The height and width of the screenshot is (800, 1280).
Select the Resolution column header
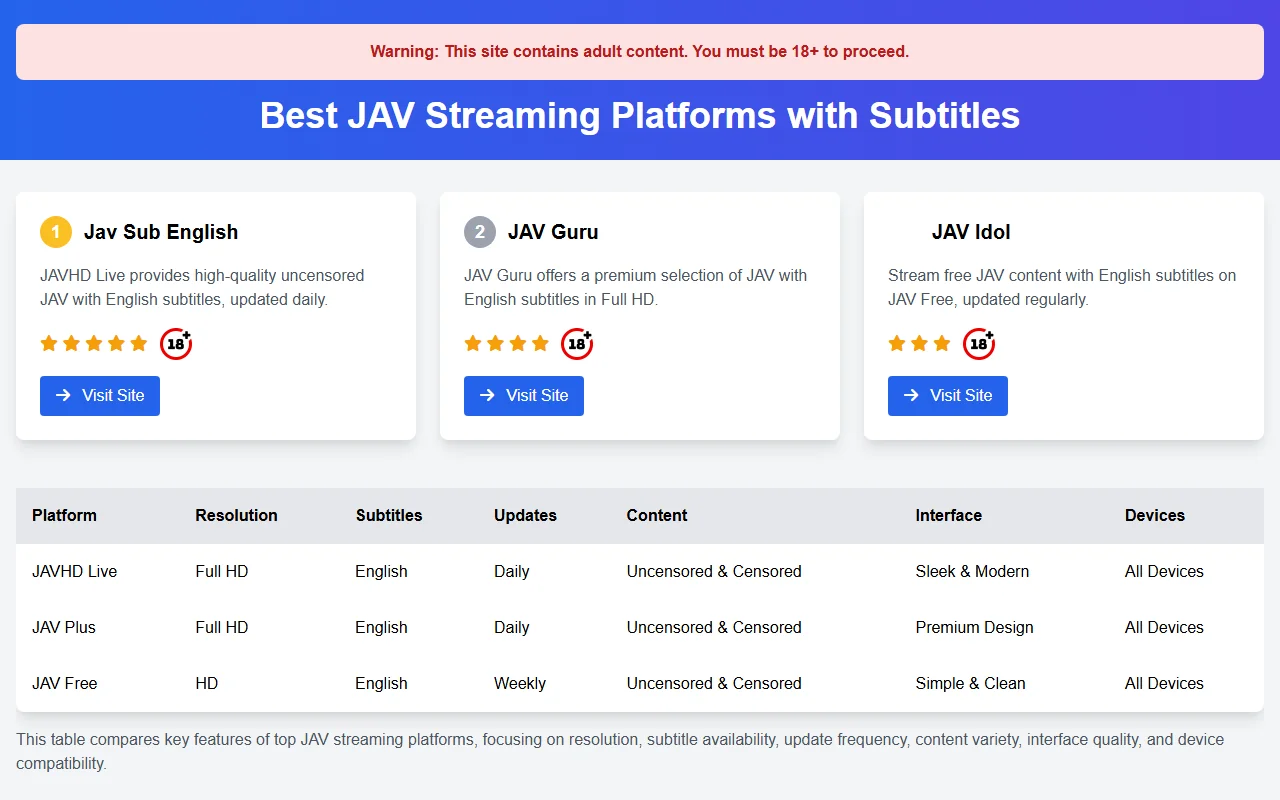pos(236,515)
